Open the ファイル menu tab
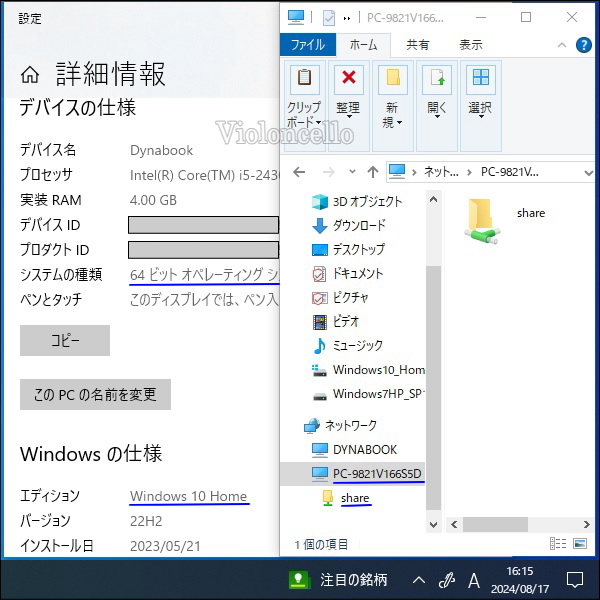 point(308,45)
